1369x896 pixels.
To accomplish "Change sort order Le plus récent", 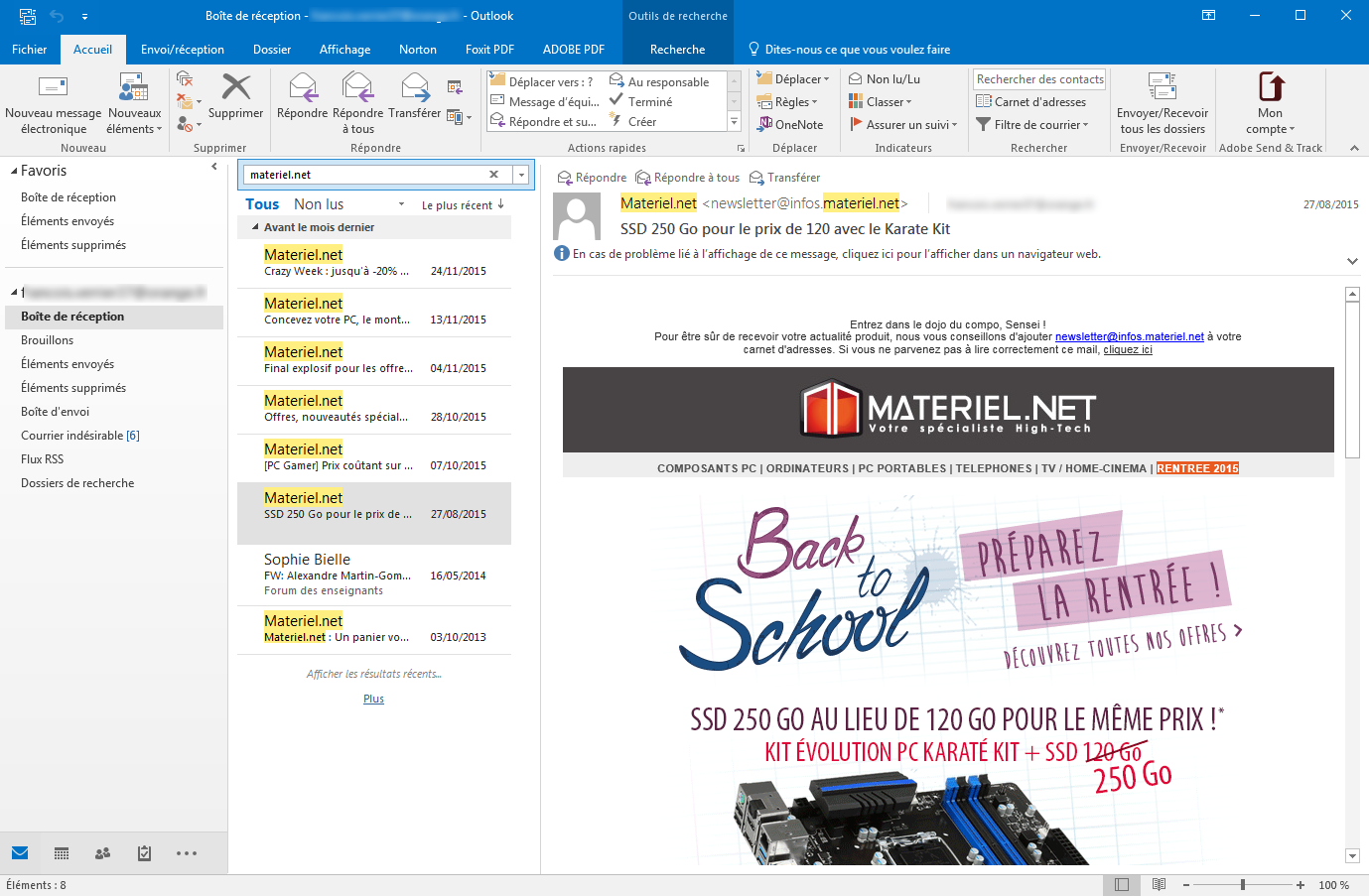I will coord(463,204).
